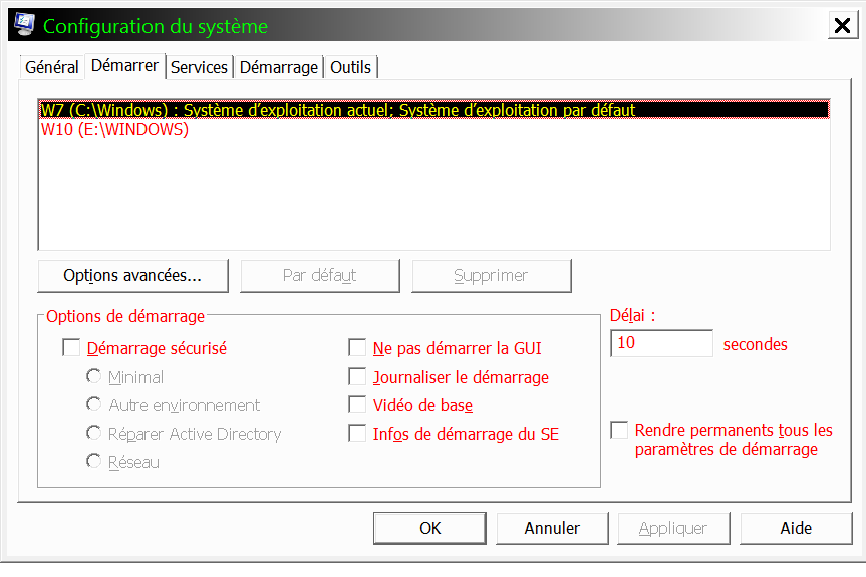Image resolution: width=866 pixels, height=577 pixels.
Task: Check Journaliser le démarrage
Action: pyautogui.click(x=357, y=377)
